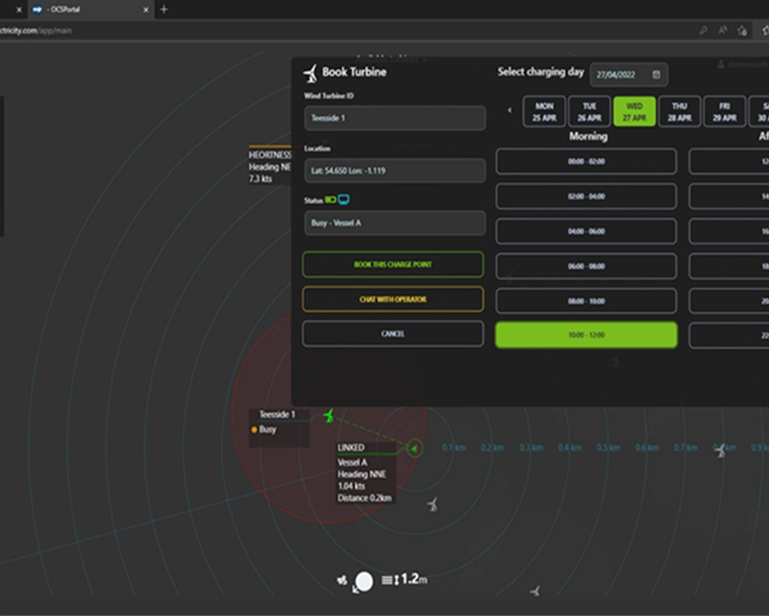Screen dimensions: 769x616
Task: Click the wave height icon beside 1.2m
Action: 390,580
